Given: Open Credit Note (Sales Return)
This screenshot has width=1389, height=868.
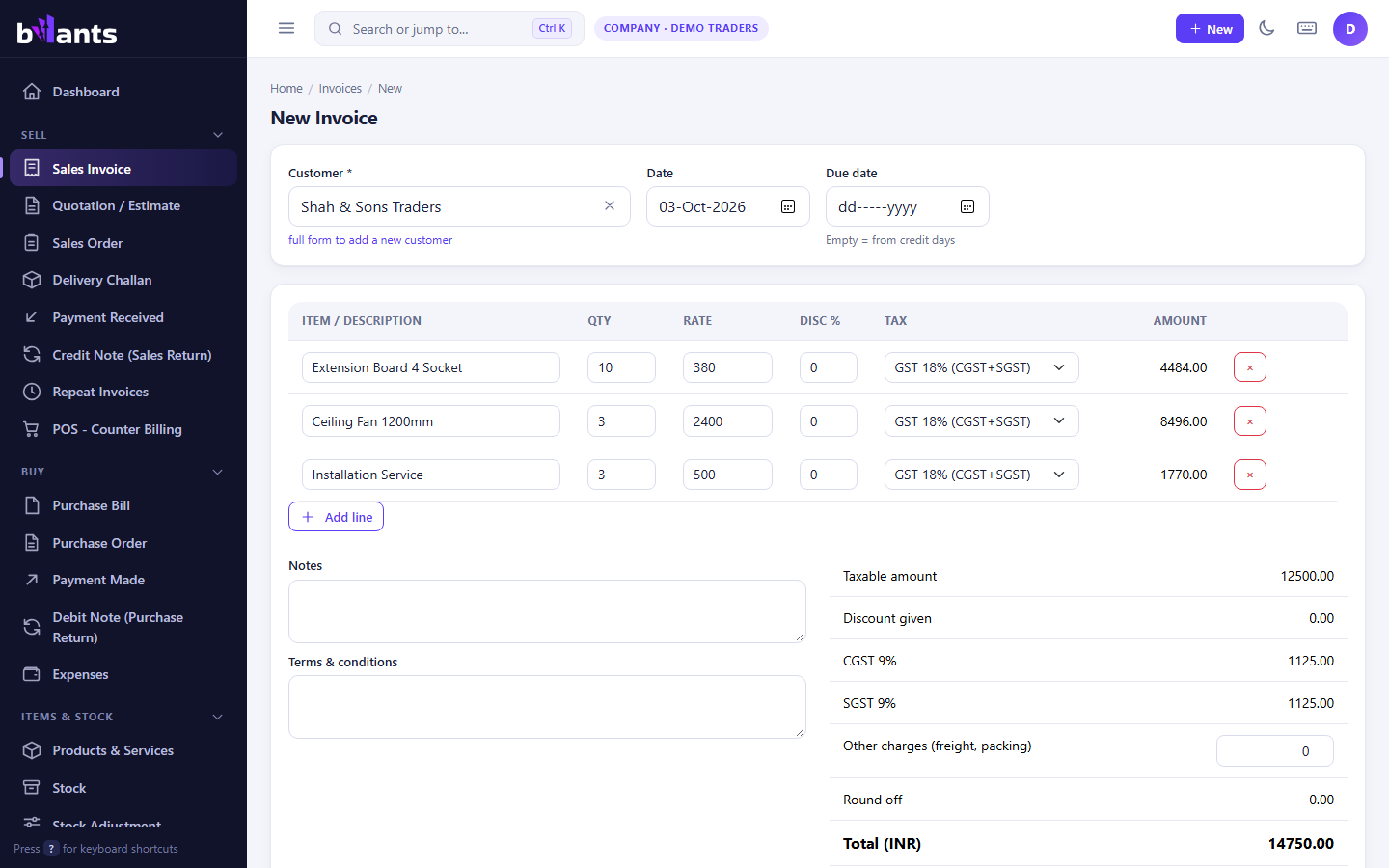Looking at the screenshot, I should [123, 355].
